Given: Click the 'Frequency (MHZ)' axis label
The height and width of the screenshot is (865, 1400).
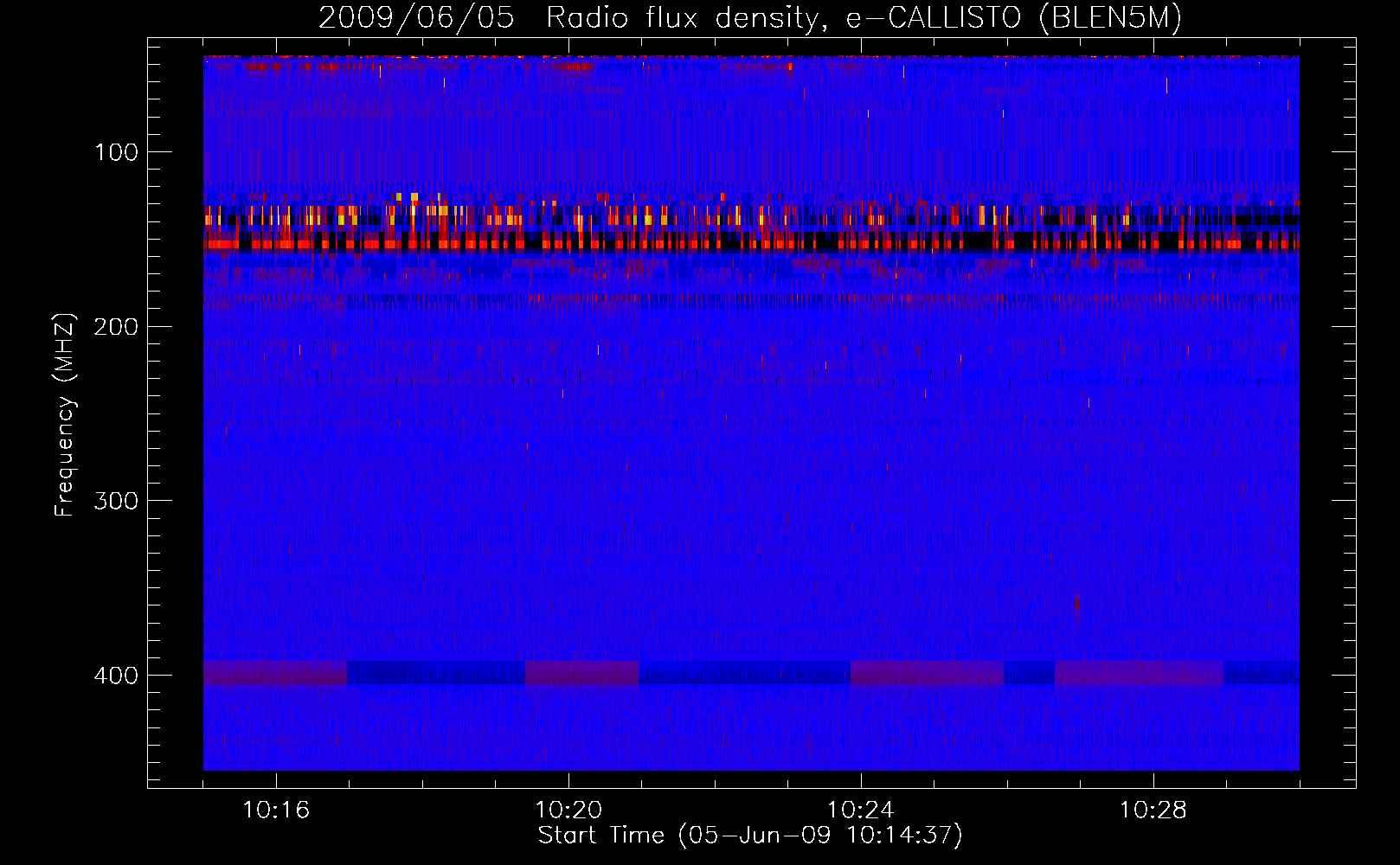Looking at the screenshot, I should (x=65, y=414).
